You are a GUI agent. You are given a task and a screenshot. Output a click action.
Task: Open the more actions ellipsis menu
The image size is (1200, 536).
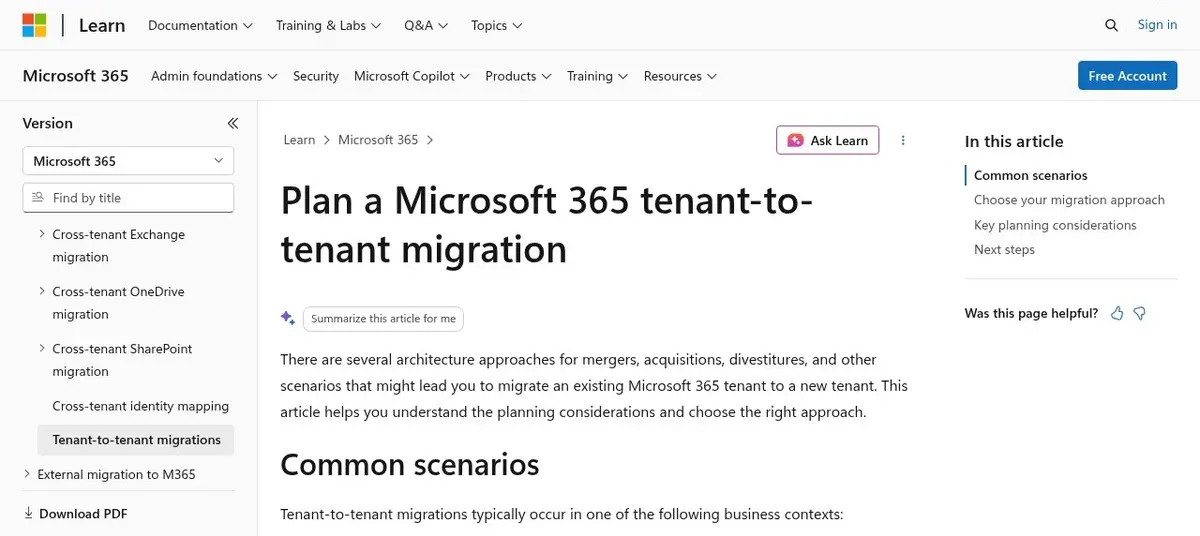[903, 140]
